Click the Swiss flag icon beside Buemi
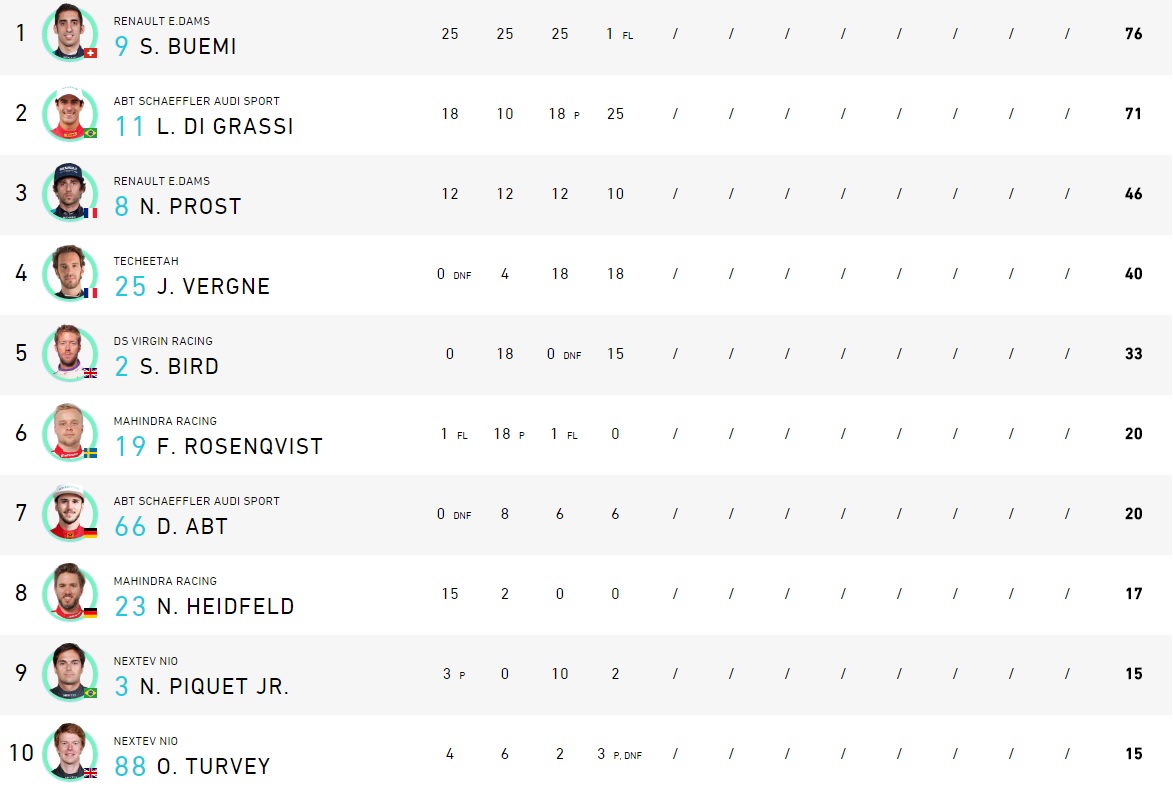This screenshot has width=1173, height=786. click(x=91, y=53)
